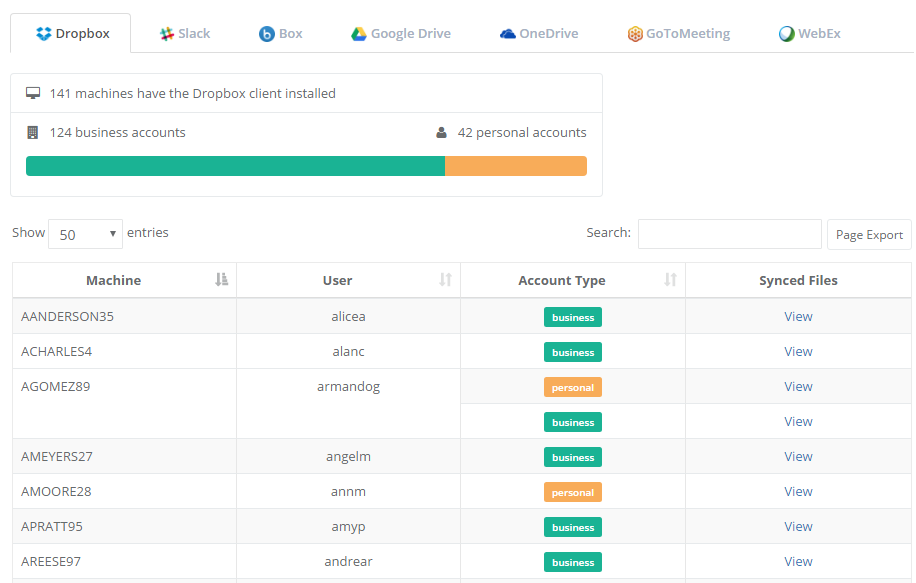This screenshot has width=916, height=583.
Task: Click the user name alanc
Action: pyautogui.click(x=348, y=352)
